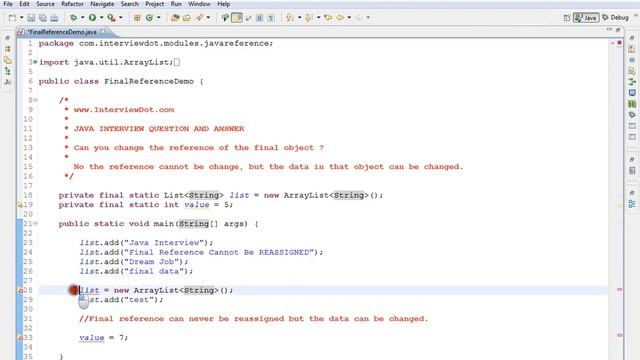Open the New Java Class dropdown arrow
This screenshot has width=640, height=360.
click(x=158, y=18)
